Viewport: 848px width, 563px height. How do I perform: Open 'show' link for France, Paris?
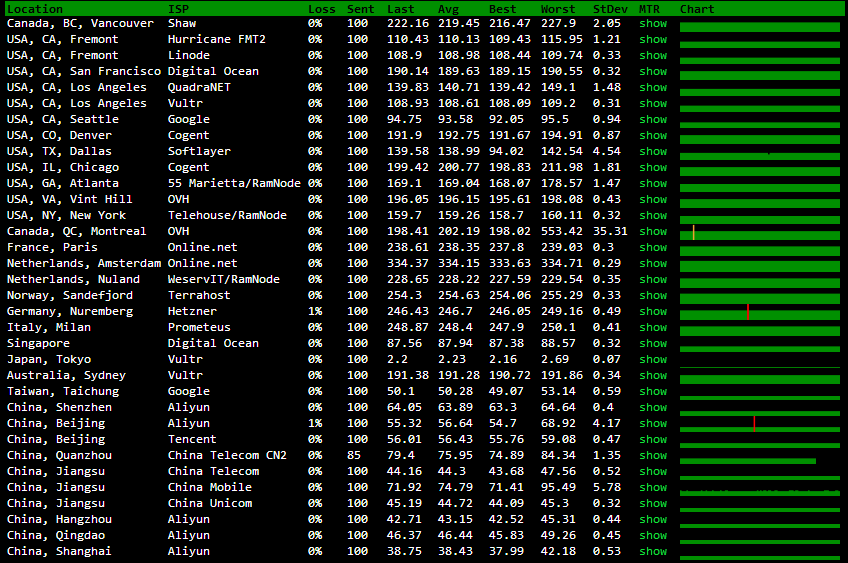point(653,248)
